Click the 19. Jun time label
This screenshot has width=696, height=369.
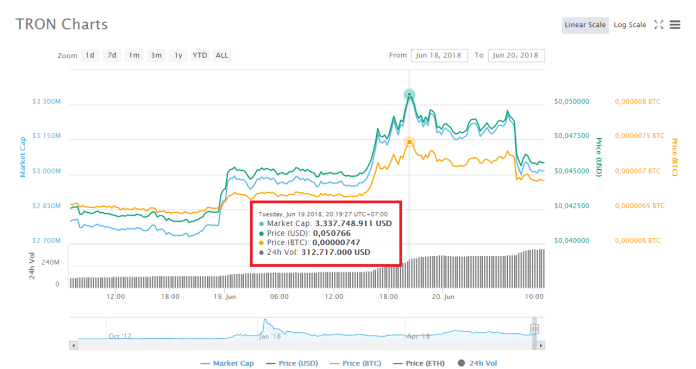pyautogui.click(x=225, y=297)
